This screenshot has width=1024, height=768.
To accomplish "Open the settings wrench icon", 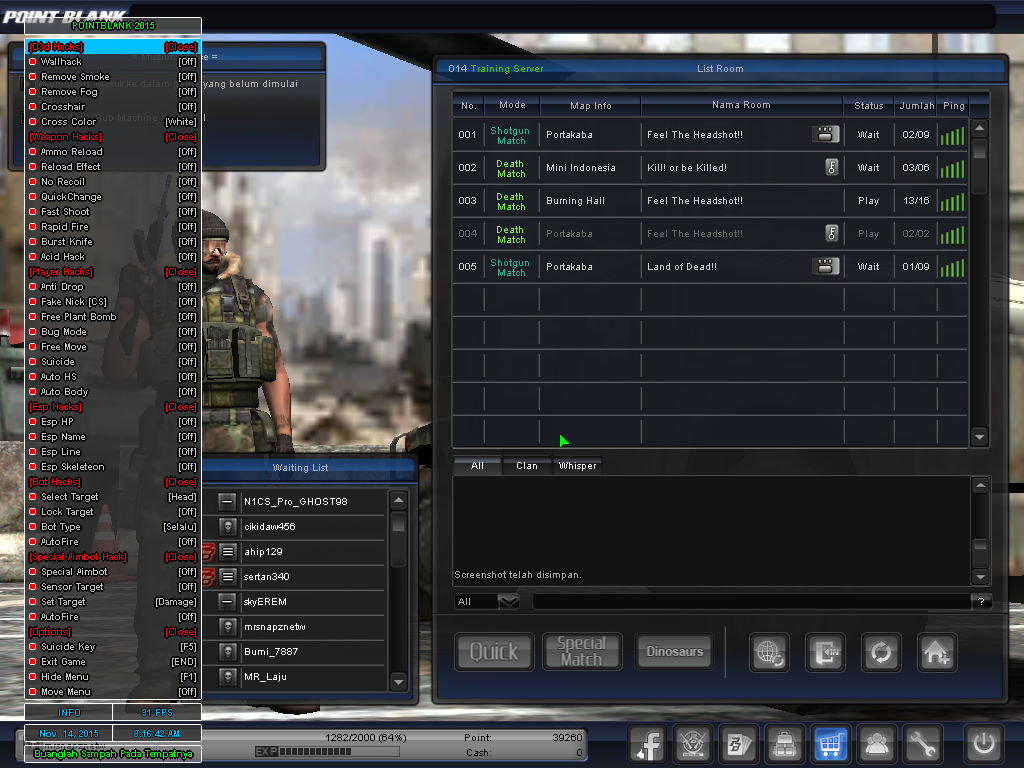I will tap(922, 743).
